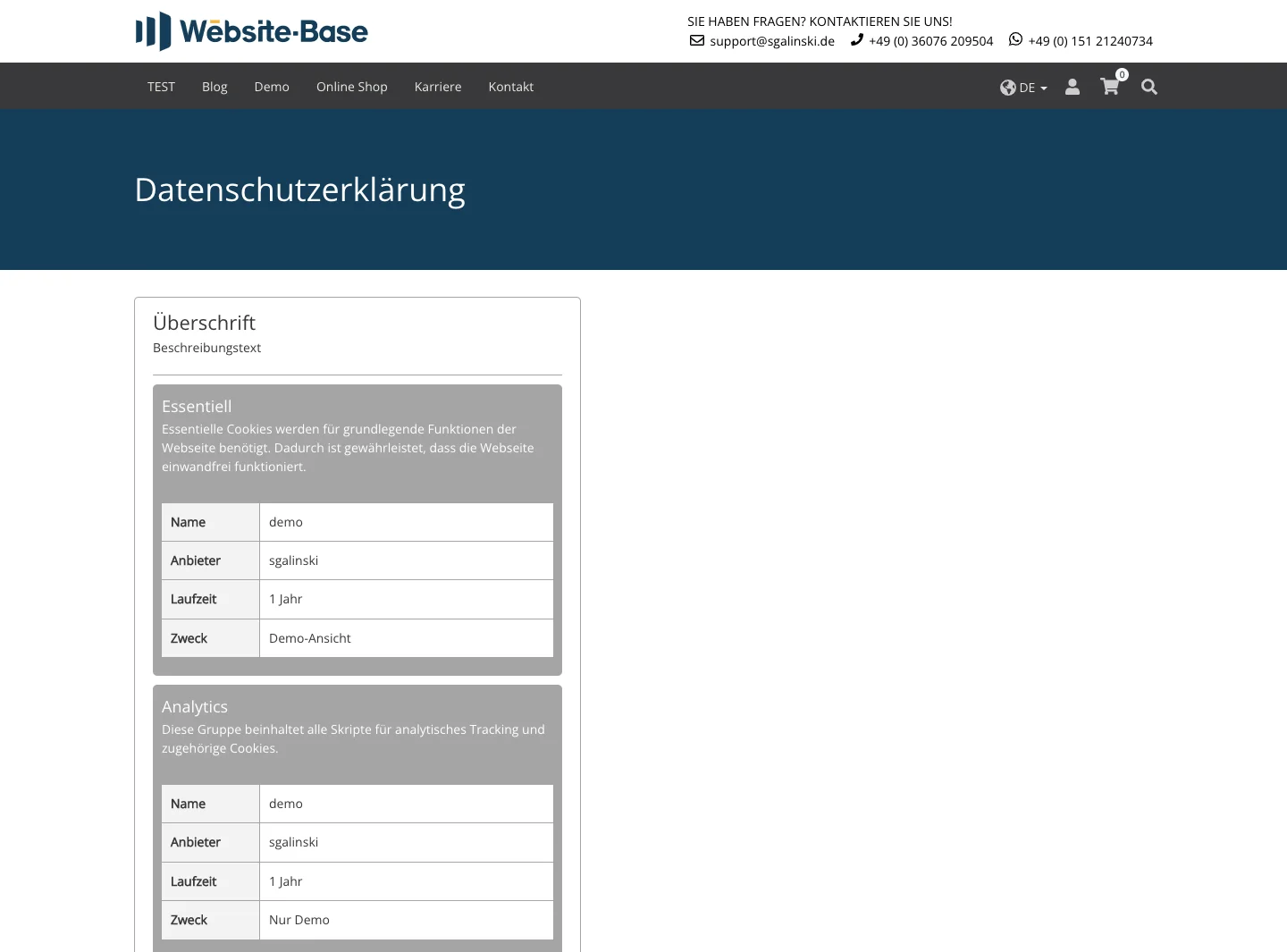
Task: Select the WhatsApp icon in the header
Action: click(1015, 39)
